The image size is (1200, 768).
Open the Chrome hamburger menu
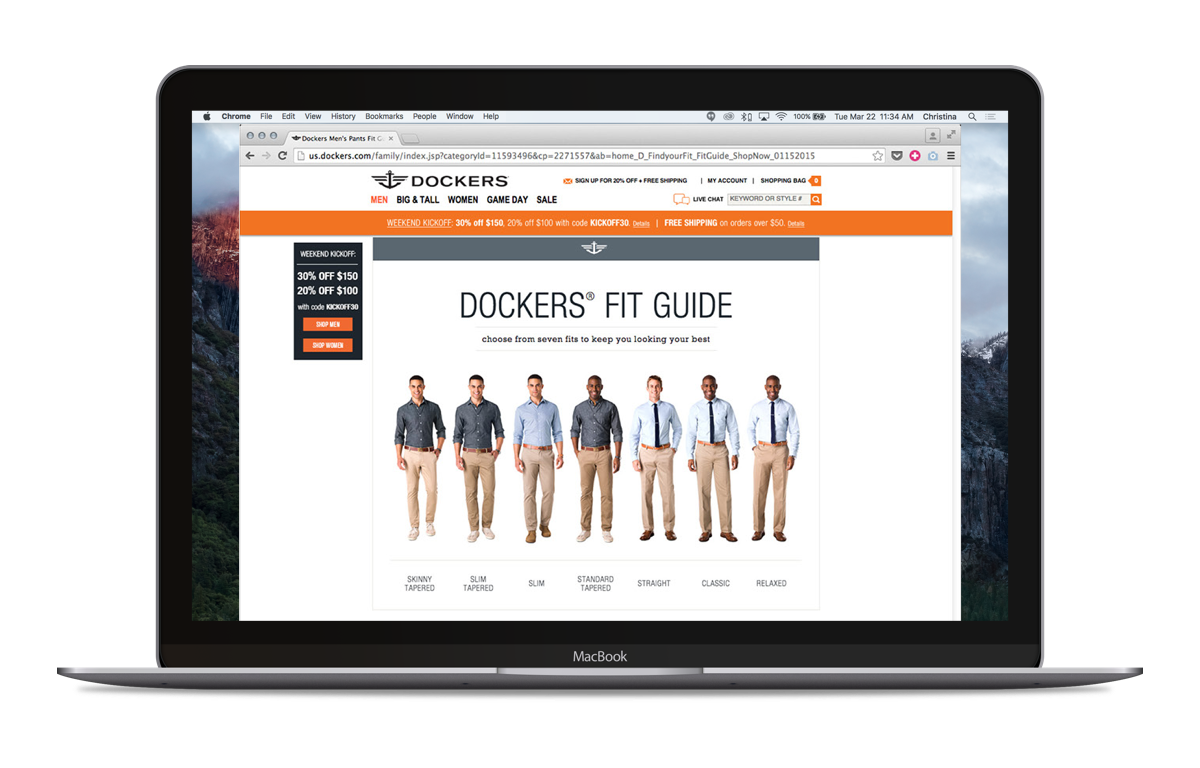pyautogui.click(x=950, y=156)
